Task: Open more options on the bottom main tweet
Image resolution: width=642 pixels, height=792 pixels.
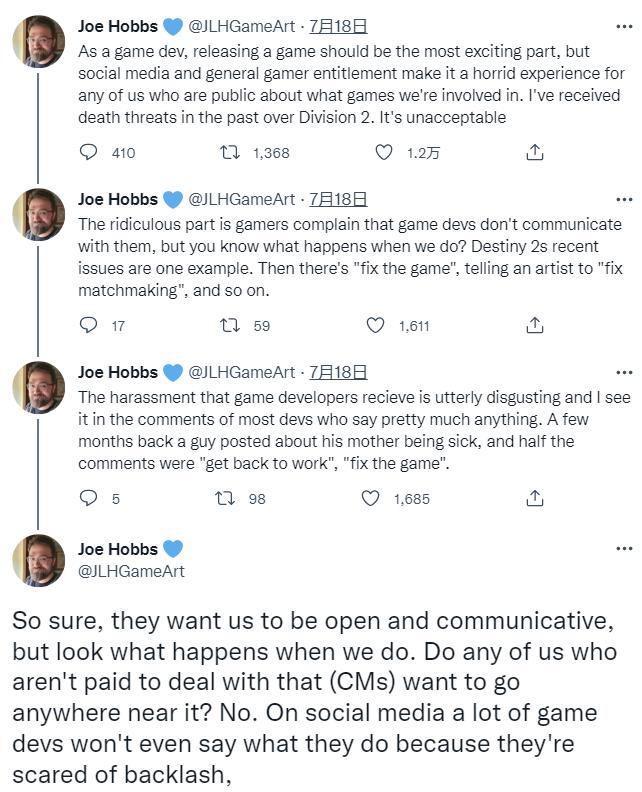Action: point(624,548)
